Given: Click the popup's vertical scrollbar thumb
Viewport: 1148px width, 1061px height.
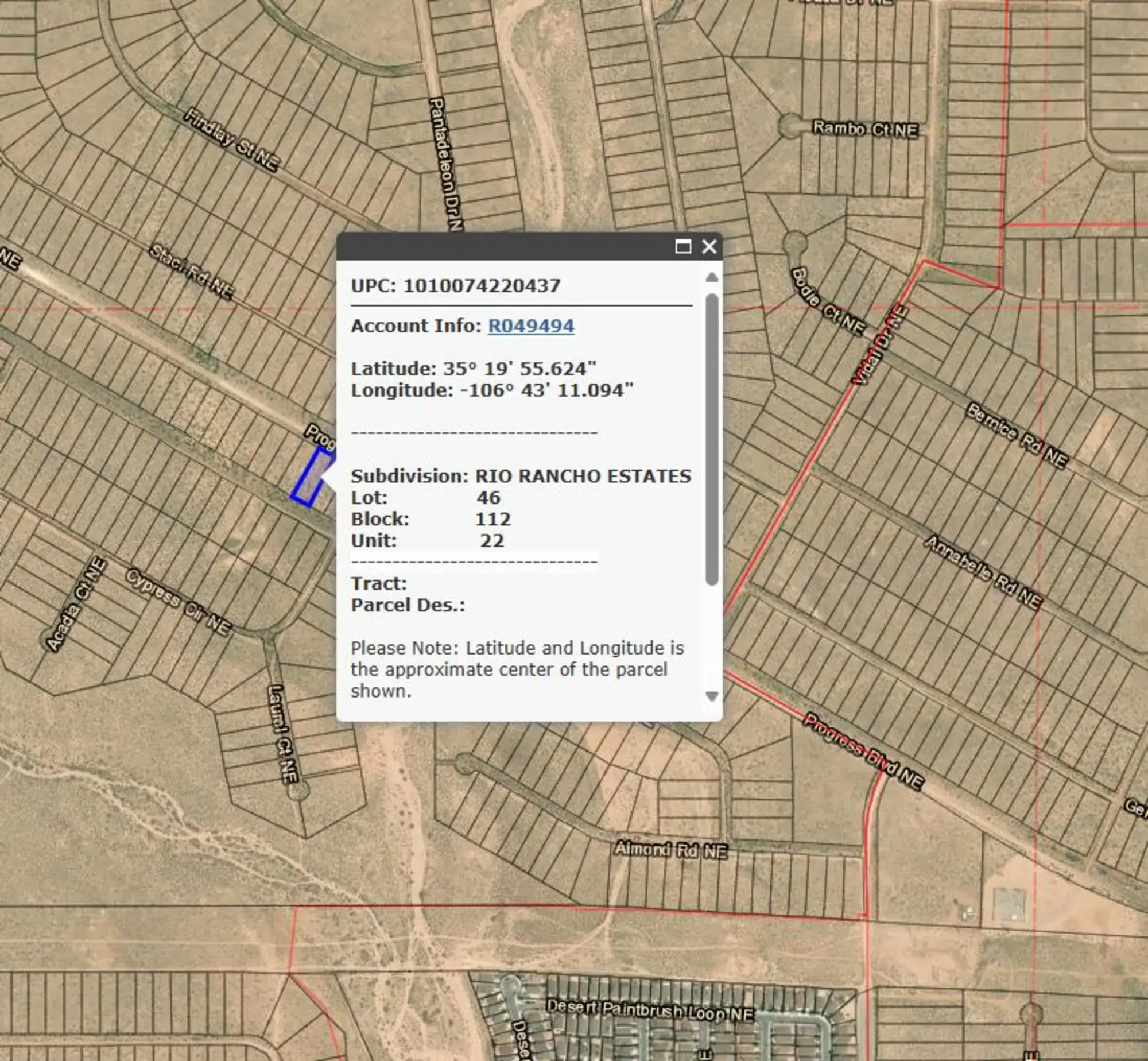Looking at the screenshot, I should point(712,439).
